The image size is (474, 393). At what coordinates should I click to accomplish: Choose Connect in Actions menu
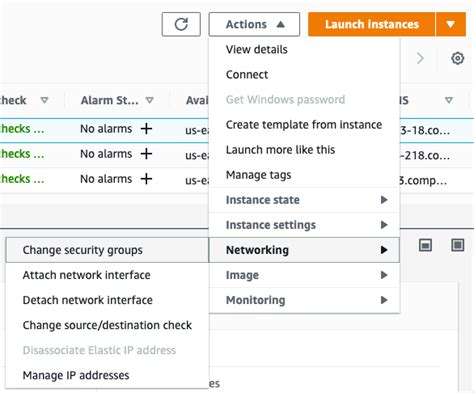[x=304, y=74]
